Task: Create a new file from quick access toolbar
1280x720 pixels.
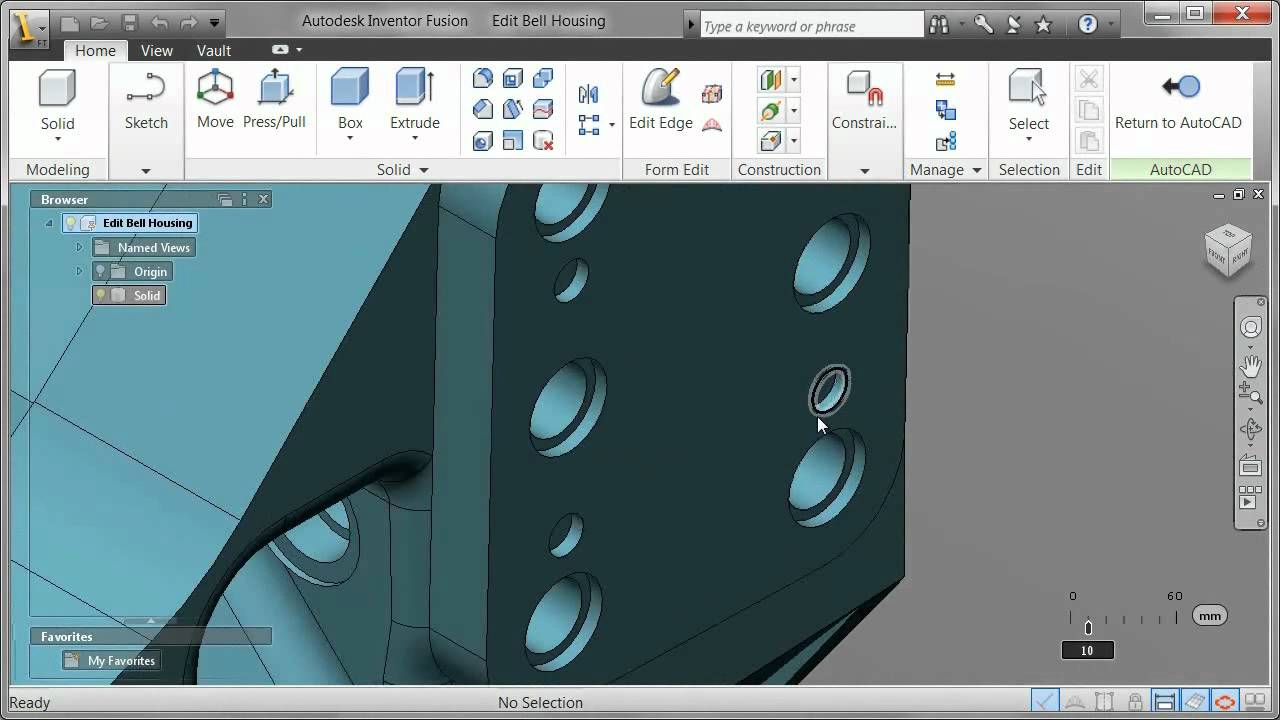Action: (x=69, y=22)
